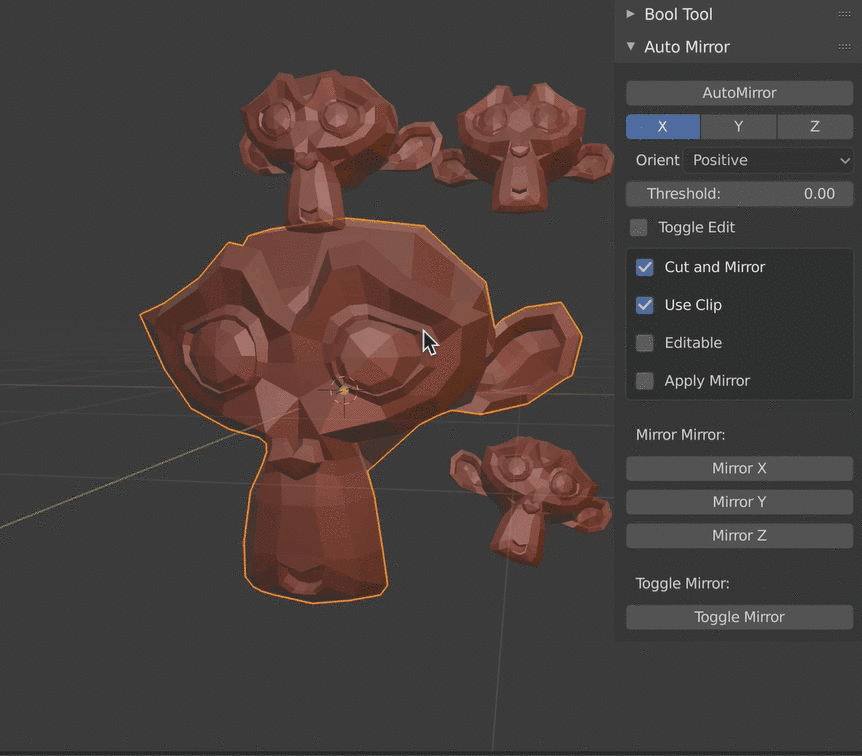
Task: Click the Toggle Mirror button
Action: [739, 617]
